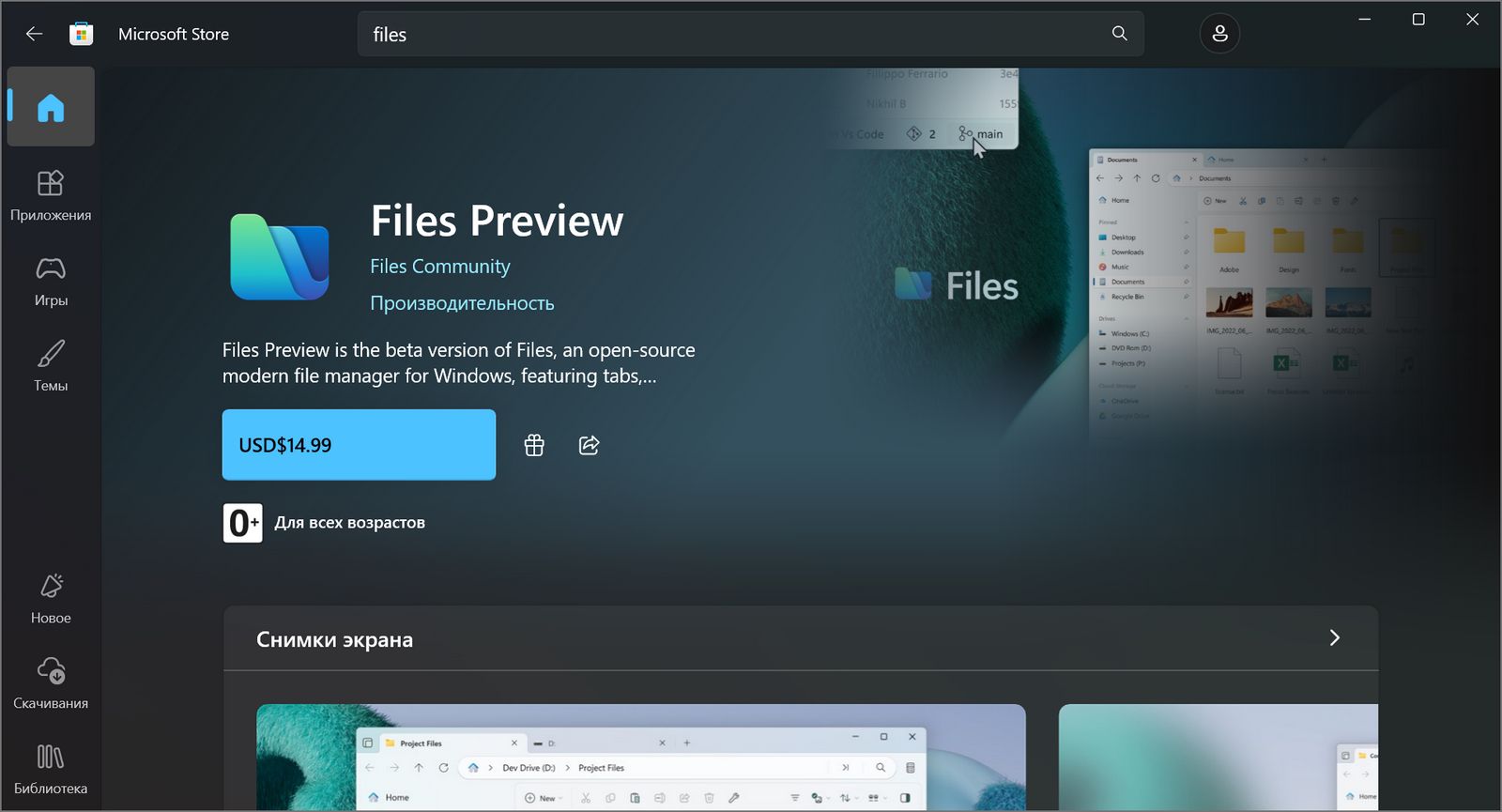Viewport: 1502px width, 812px height.
Task: Open Приложения section in sidebar
Action: pos(51,195)
